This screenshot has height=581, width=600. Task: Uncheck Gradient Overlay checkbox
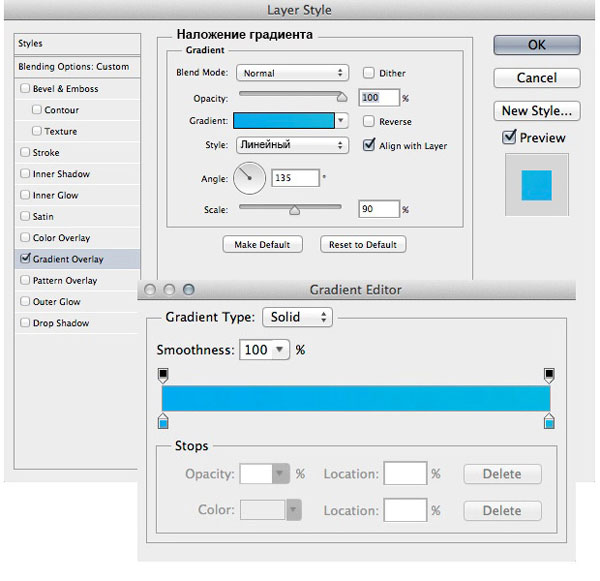click(25, 258)
